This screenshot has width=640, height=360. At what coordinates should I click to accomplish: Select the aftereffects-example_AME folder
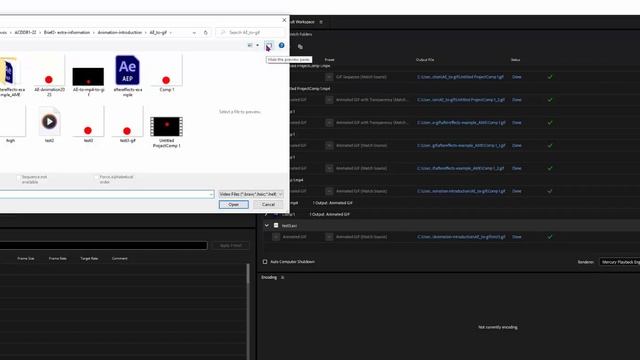(11, 76)
